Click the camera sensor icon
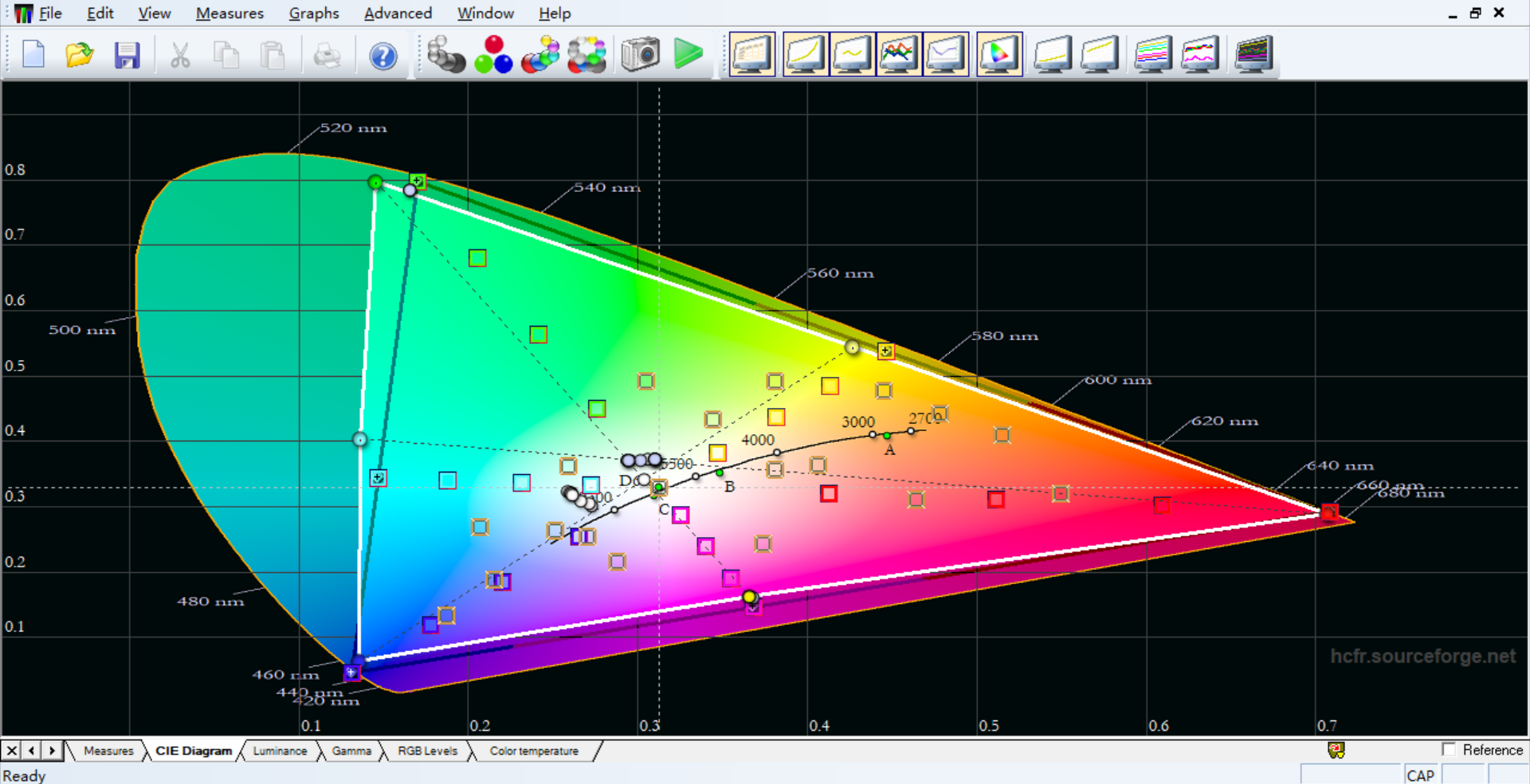This screenshot has width=1530, height=784. click(641, 55)
